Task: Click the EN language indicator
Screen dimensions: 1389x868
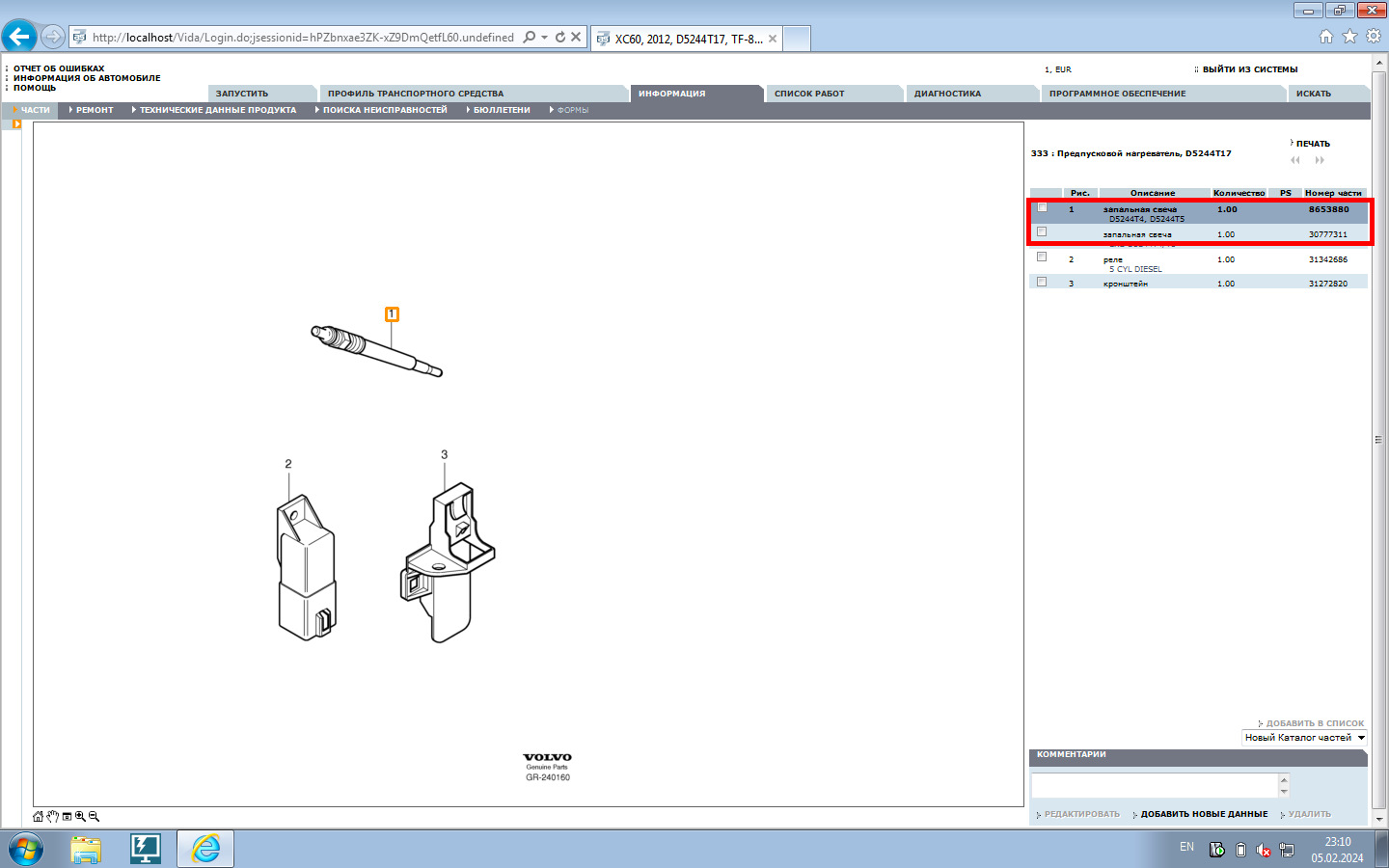Action: click(x=1186, y=847)
